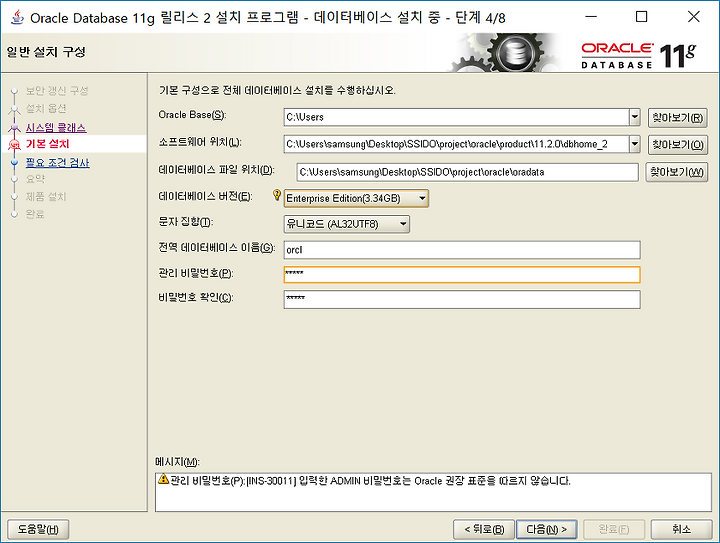This screenshot has height=543, width=720.
Task: Select the 시스템 클래스 step link
Action: pyautogui.click(x=56, y=128)
